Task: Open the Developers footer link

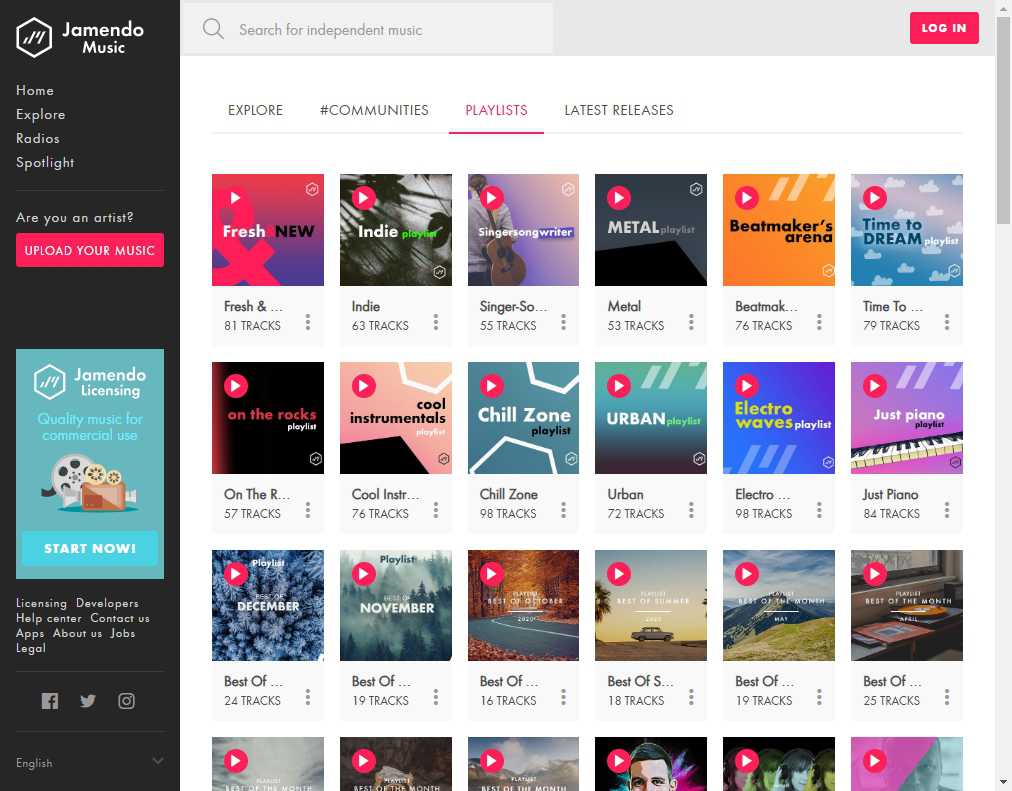Action: coord(107,603)
